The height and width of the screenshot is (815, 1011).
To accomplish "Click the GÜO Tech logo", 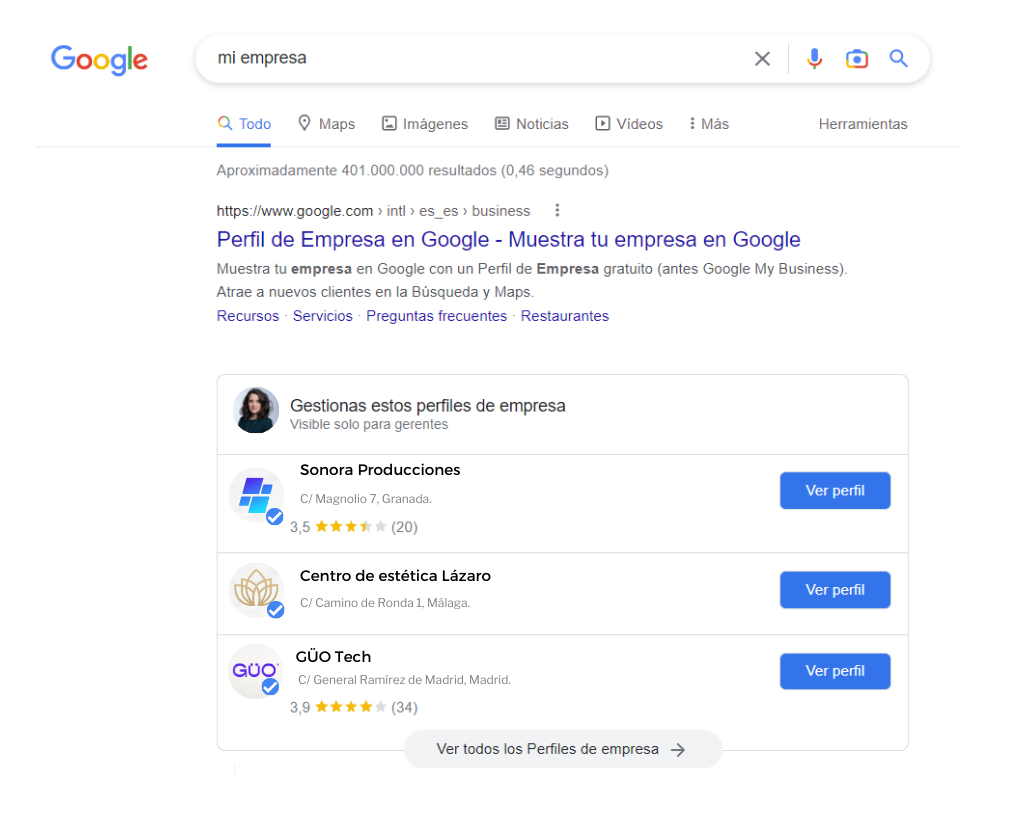I will (255, 671).
